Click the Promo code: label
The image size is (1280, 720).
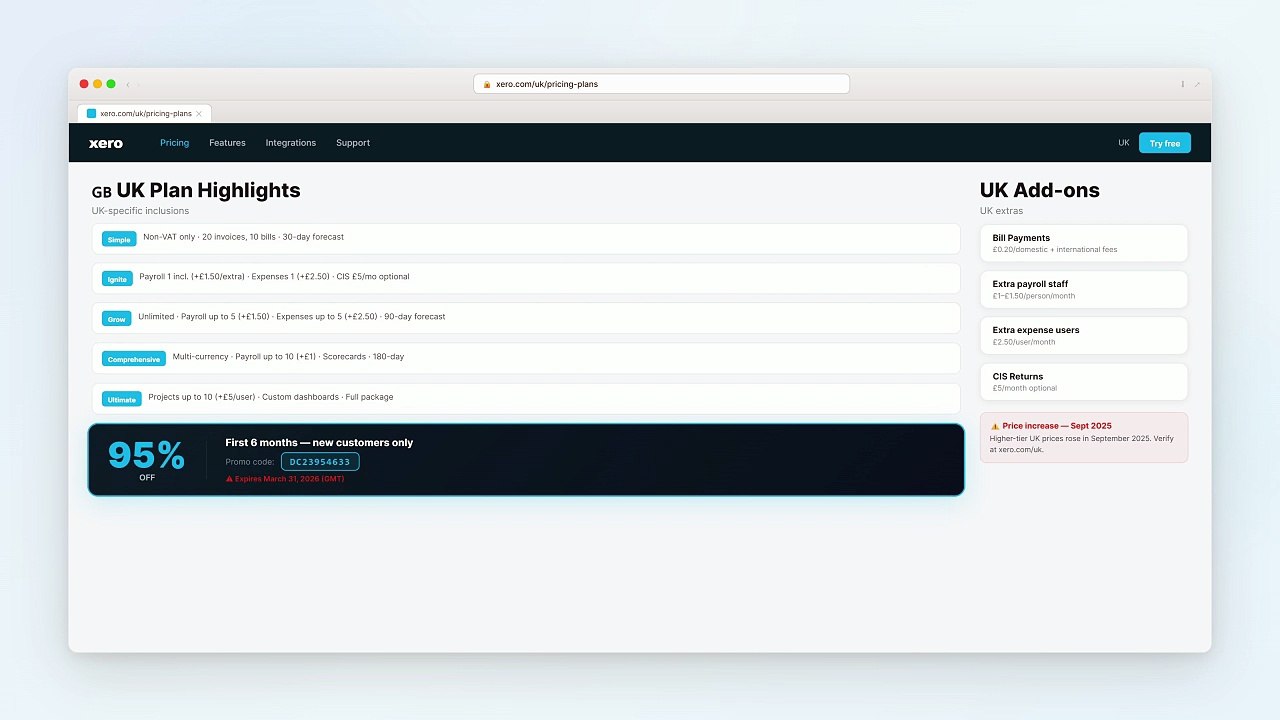pyautogui.click(x=250, y=462)
